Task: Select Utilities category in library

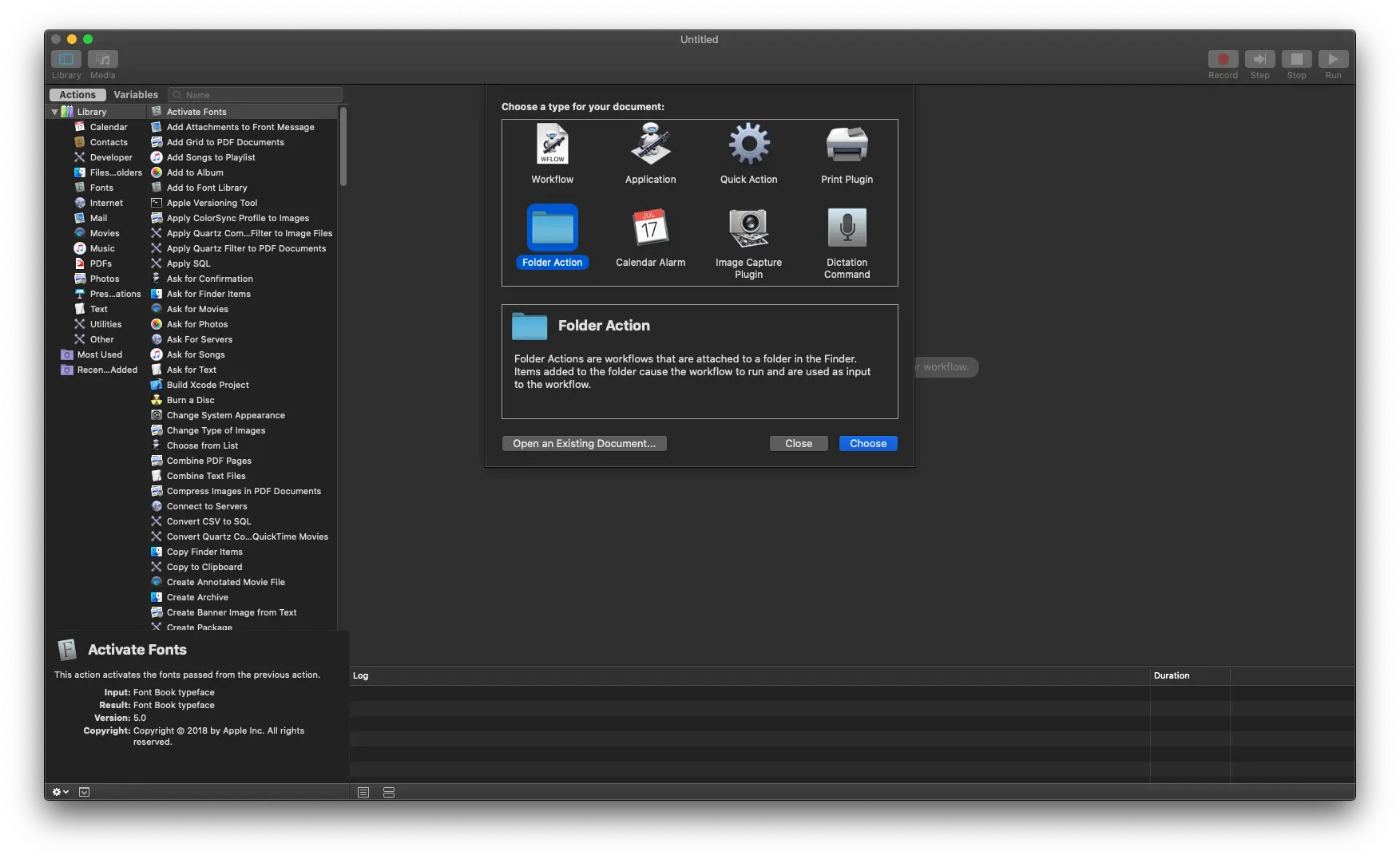Action: 98,324
